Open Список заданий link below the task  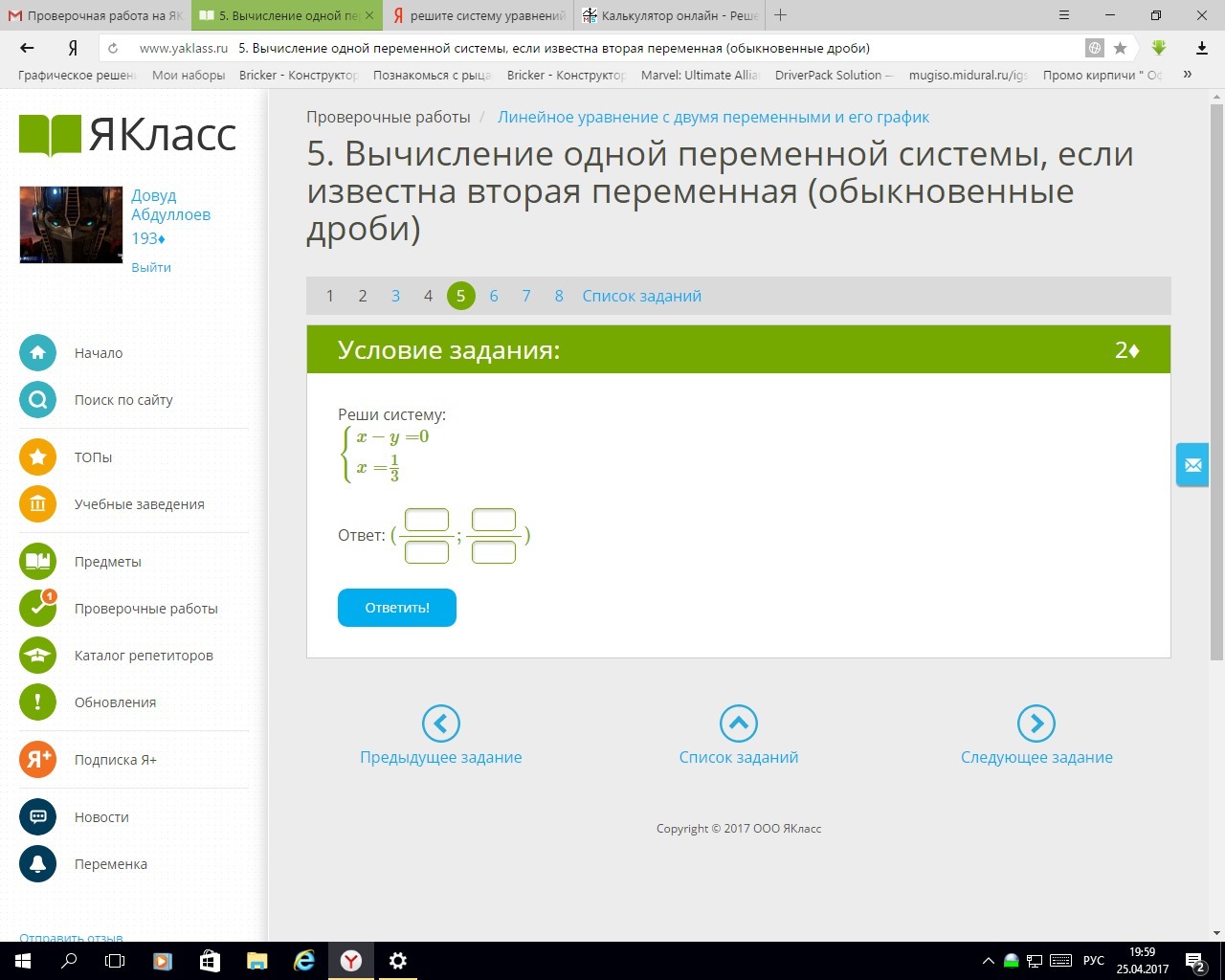pos(739,737)
